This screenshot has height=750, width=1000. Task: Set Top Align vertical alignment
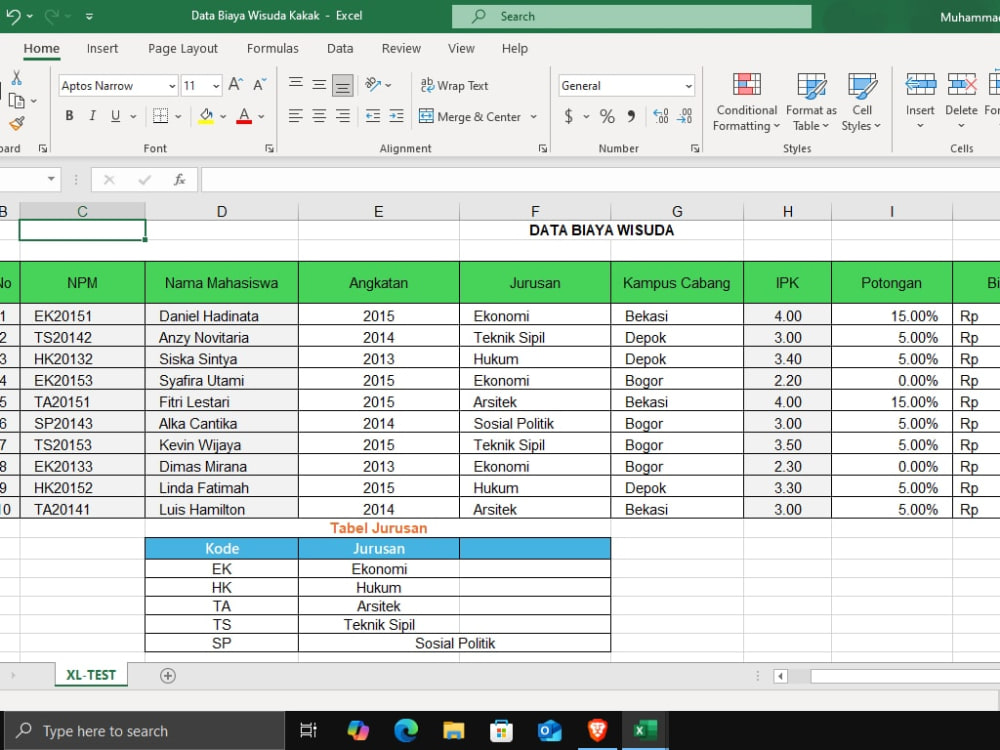[x=295, y=84]
